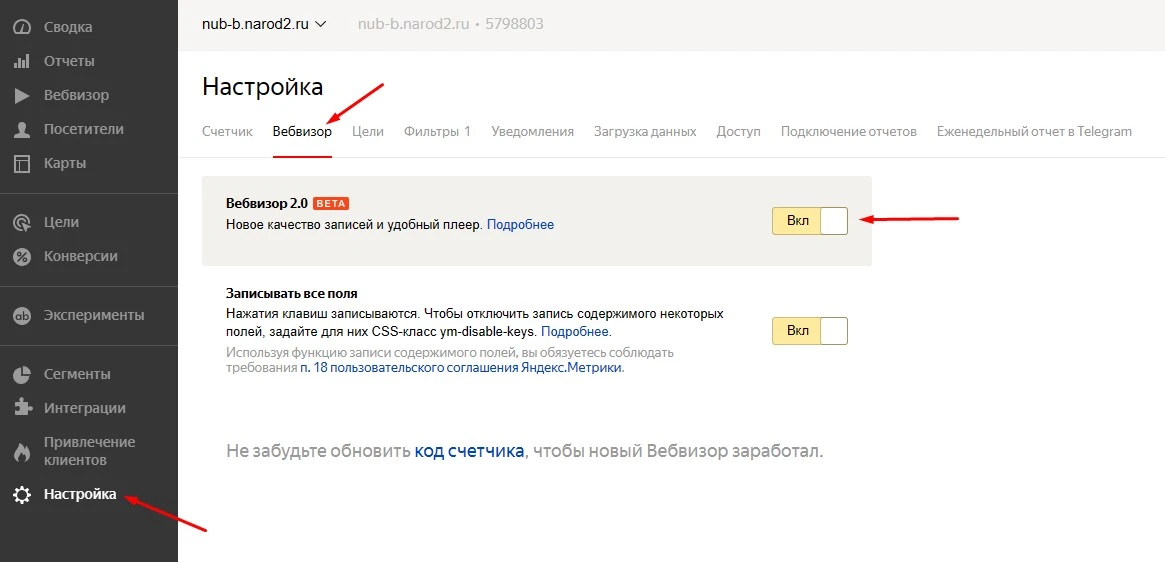Open Привлечение клиентов in the sidebar

pos(89,451)
